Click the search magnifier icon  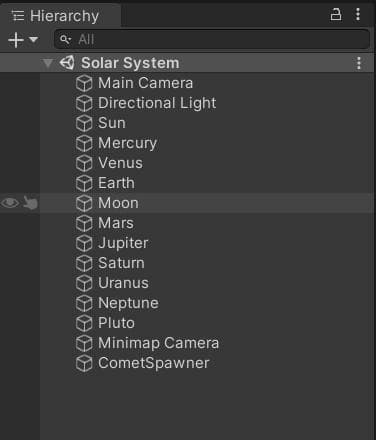[65, 40]
